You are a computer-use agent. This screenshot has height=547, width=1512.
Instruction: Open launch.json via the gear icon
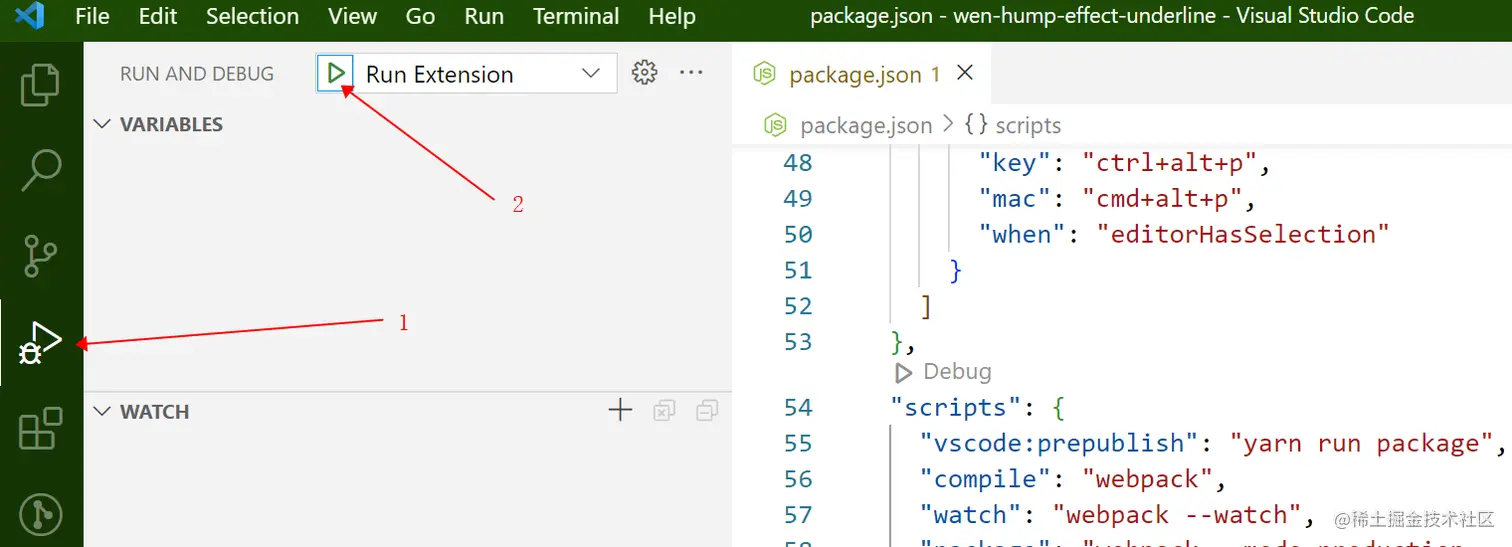(x=645, y=72)
